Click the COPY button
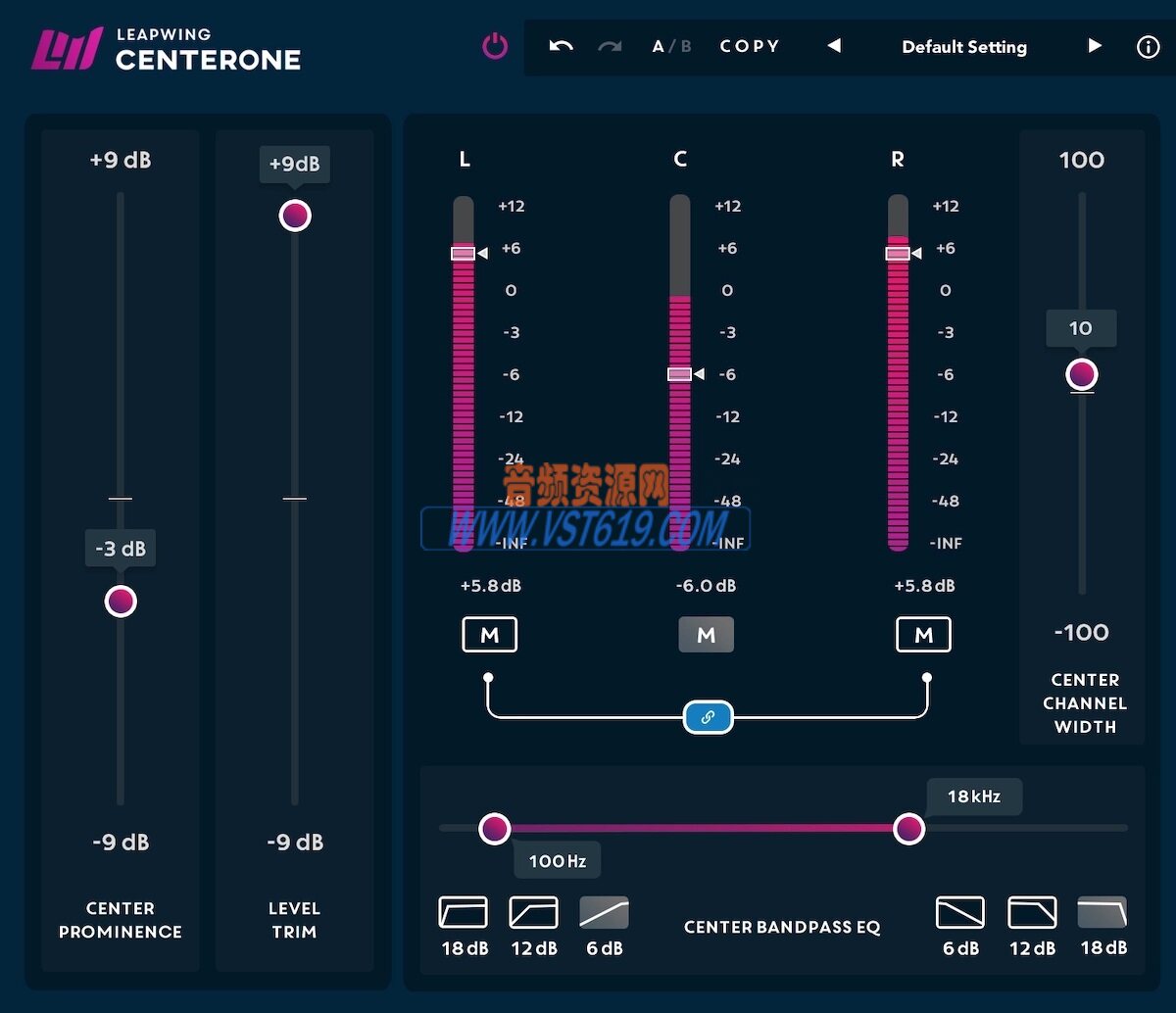This screenshot has width=1176, height=1013. tap(750, 46)
